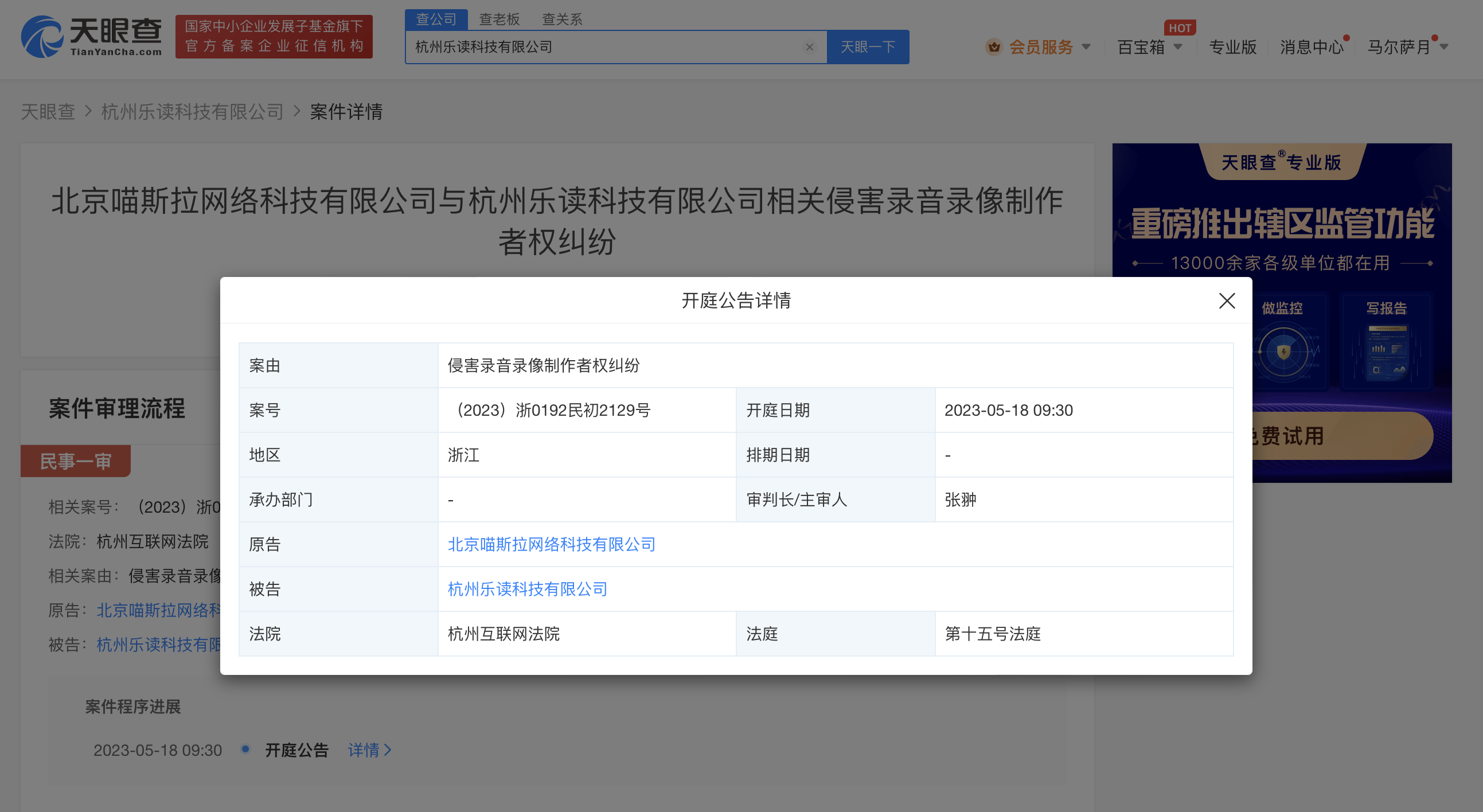Open defendant link 杭州乐读科技有限公司 in dialog
1483x812 pixels.
point(528,590)
